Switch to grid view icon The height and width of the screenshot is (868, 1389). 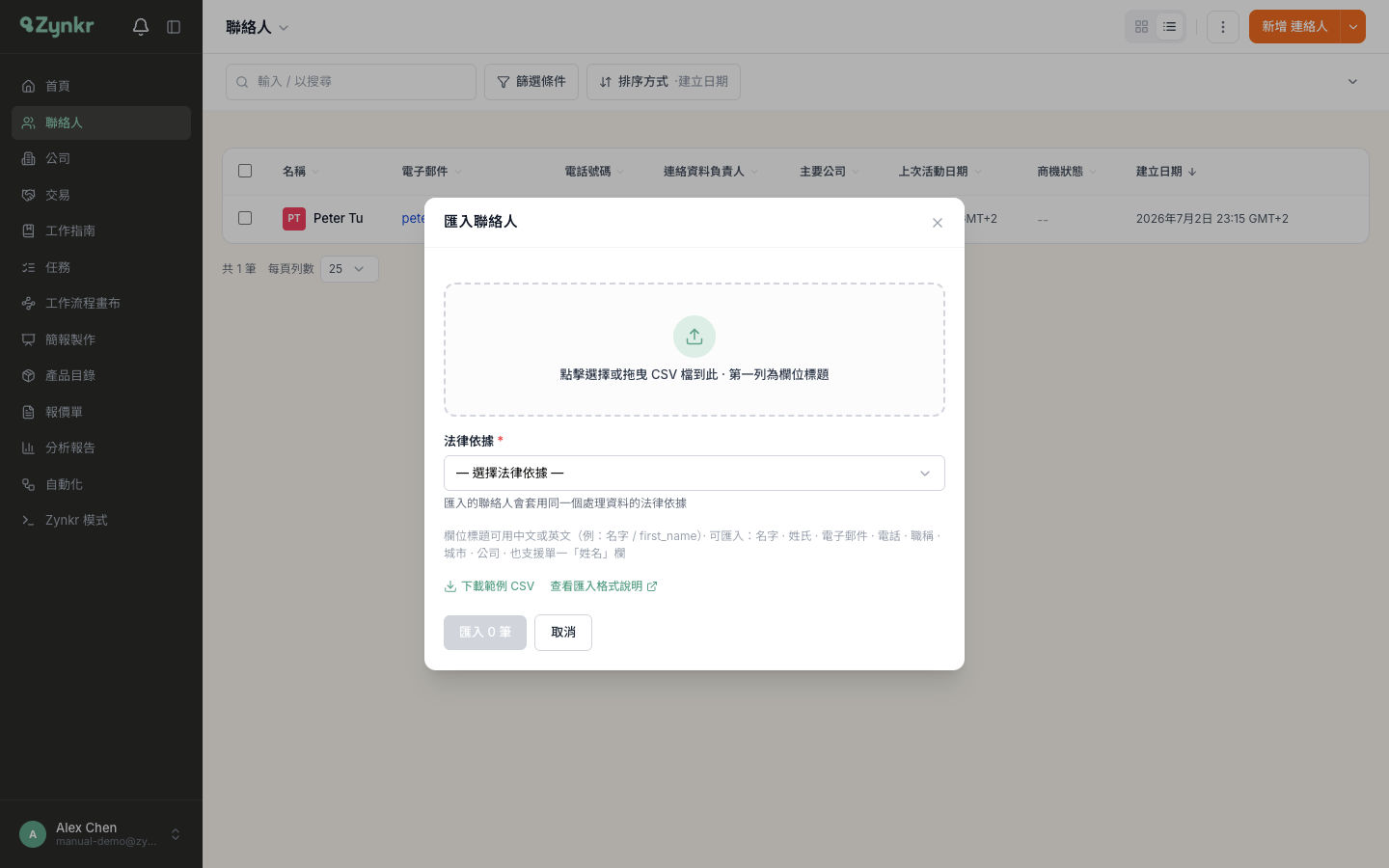(1142, 27)
